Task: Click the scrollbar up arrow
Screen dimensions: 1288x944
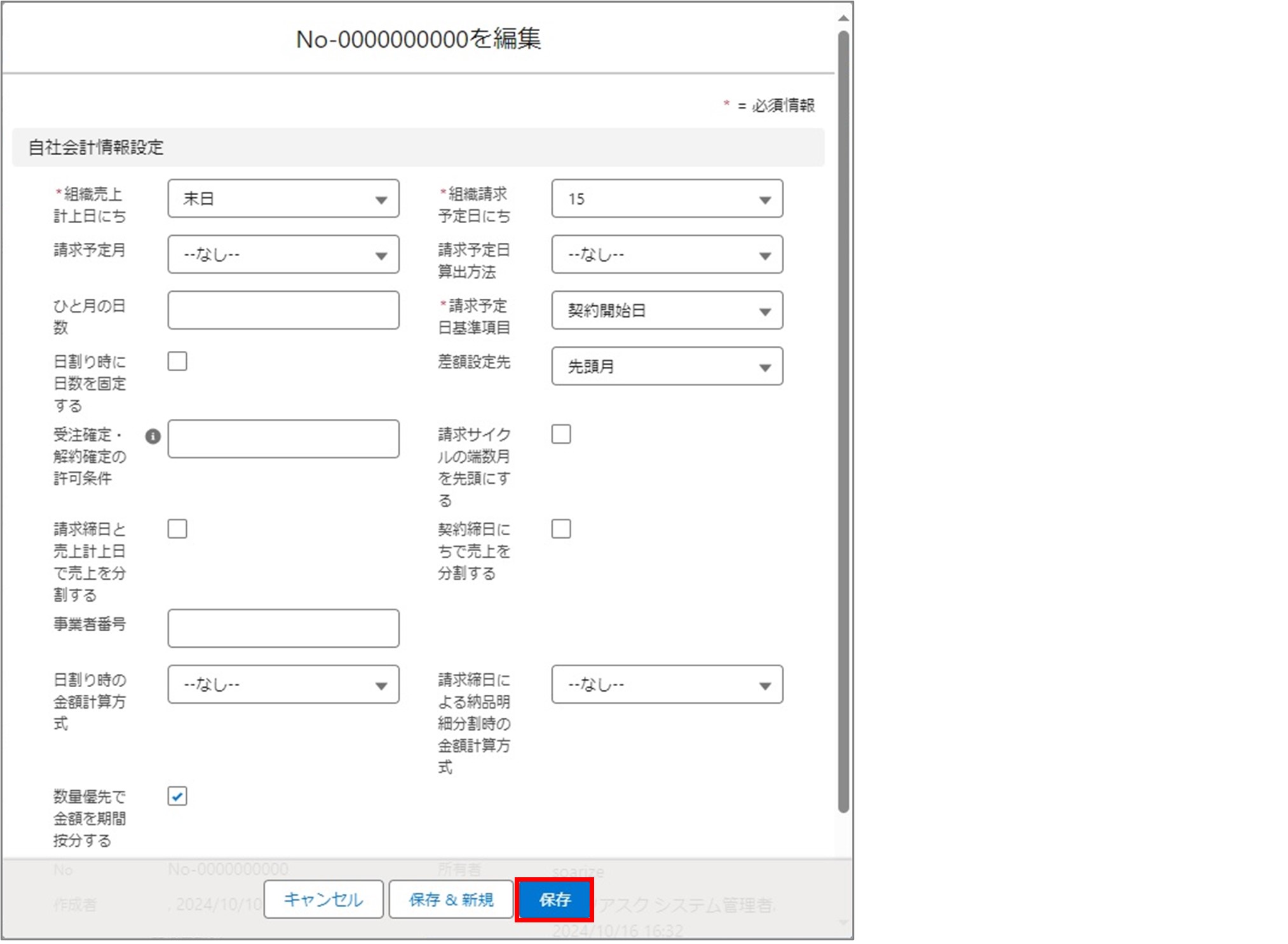Action: pyautogui.click(x=843, y=19)
